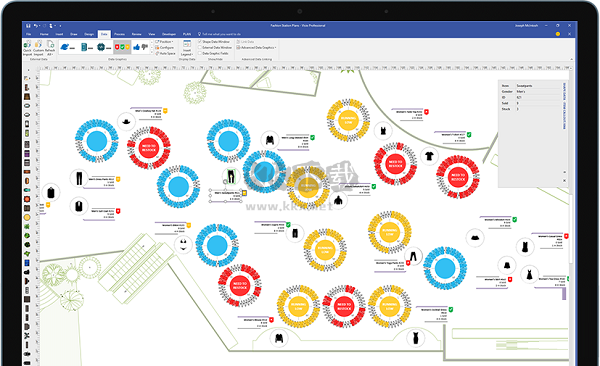Select the thumbs up data graphic
This screenshot has width=600, height=366.
[136, 47]
